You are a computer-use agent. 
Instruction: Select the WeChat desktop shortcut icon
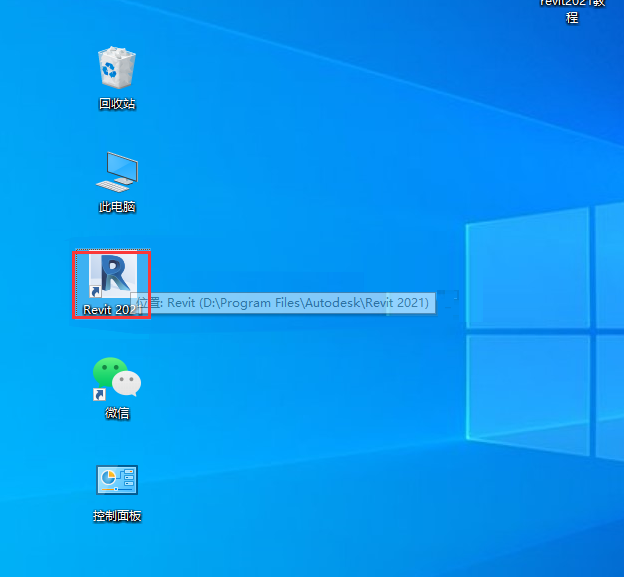[x=117, y=379]
